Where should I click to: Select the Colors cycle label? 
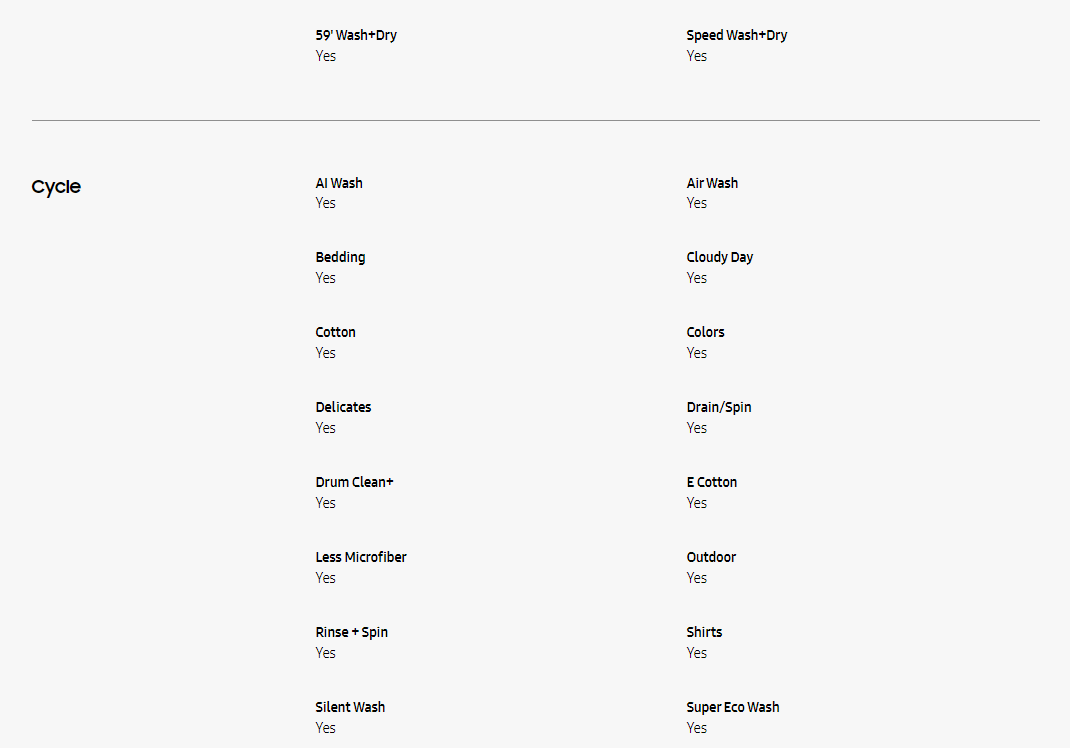(705, 332)
